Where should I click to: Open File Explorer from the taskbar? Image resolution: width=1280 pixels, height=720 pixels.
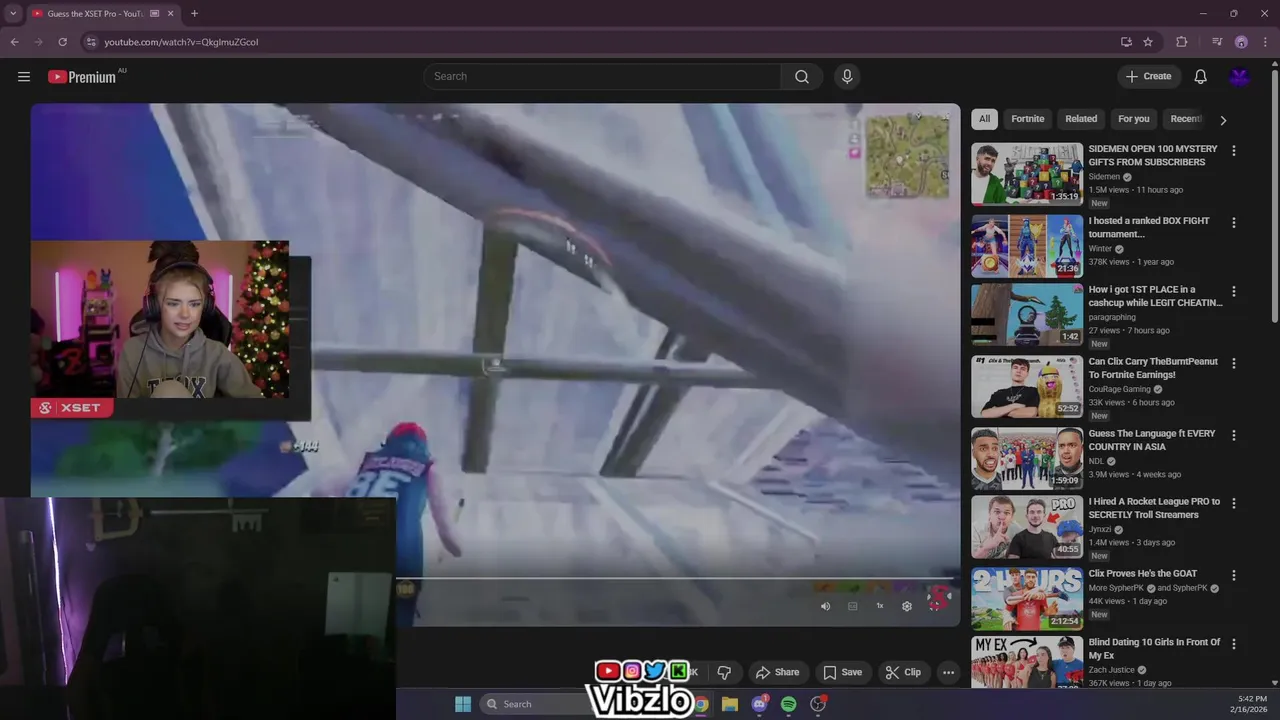tap(730, 704)
